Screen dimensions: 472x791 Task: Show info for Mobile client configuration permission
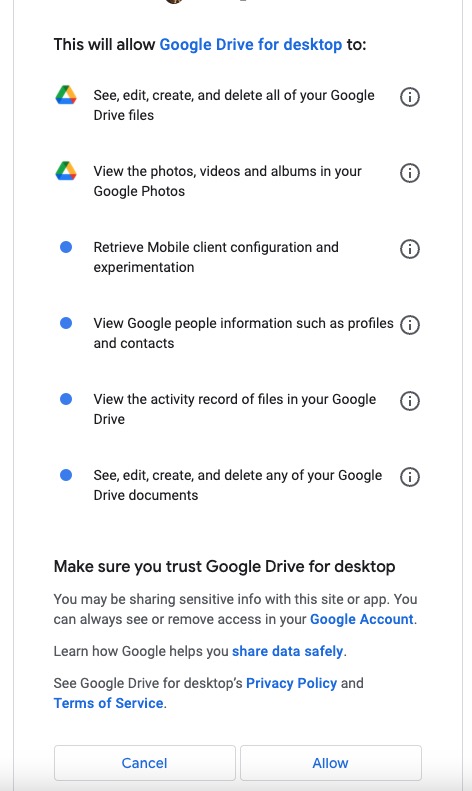[x=409, y=249]
